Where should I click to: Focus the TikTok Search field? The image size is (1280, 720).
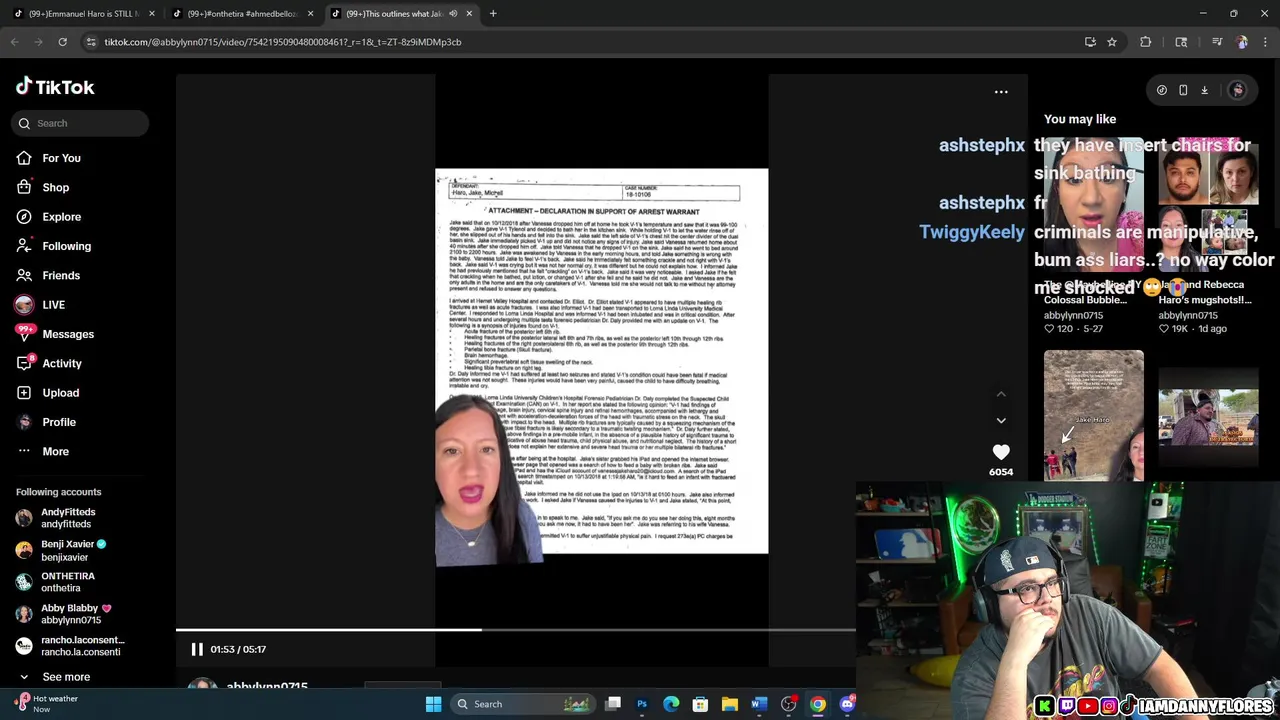point(80,123)
